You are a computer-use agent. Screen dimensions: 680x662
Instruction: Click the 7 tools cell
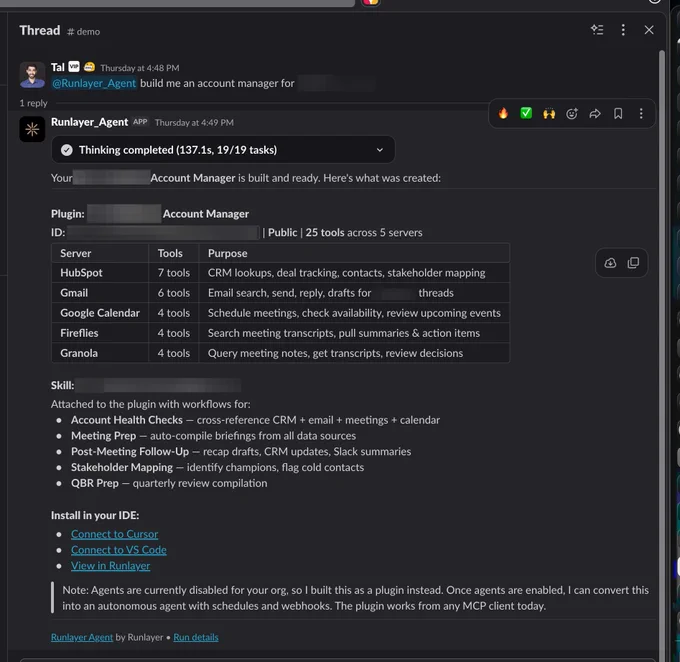coord(174,273)
